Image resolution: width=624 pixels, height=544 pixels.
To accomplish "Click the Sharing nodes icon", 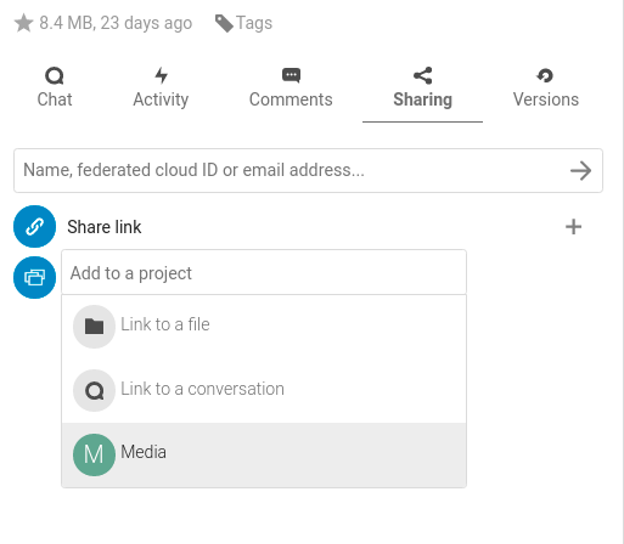I will point(423,76).
